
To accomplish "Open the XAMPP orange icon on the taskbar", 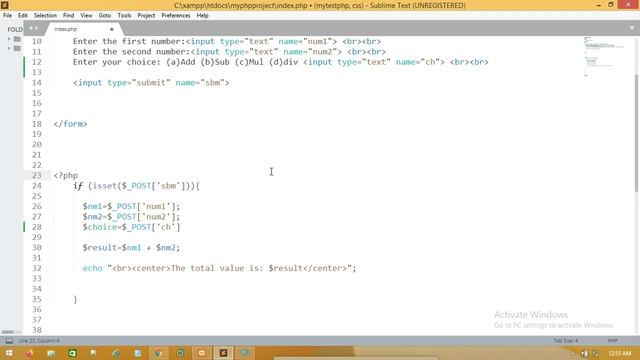I will coord(202,353).
